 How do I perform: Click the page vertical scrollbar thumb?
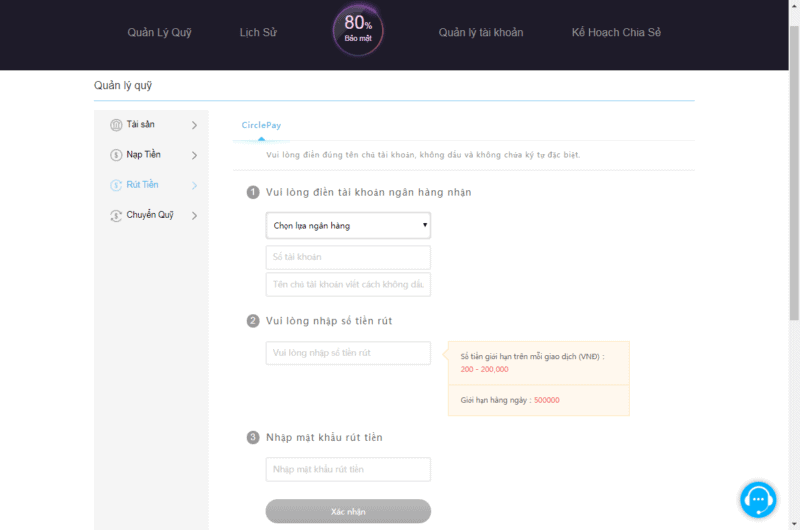[x=794, y=172]
